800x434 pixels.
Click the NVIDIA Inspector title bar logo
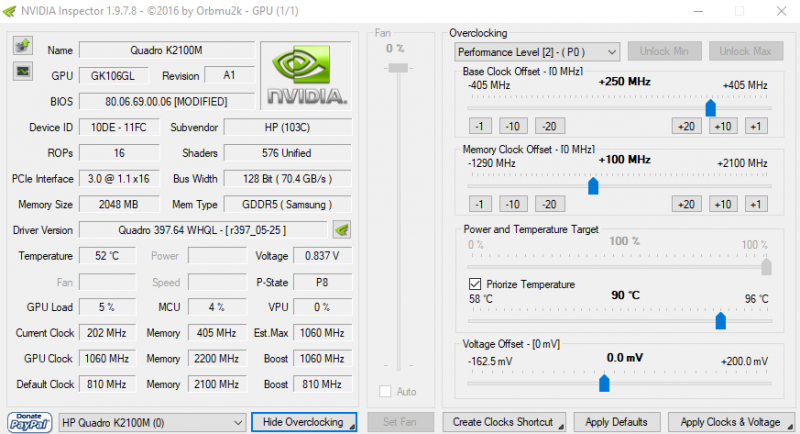coord(9,11)
